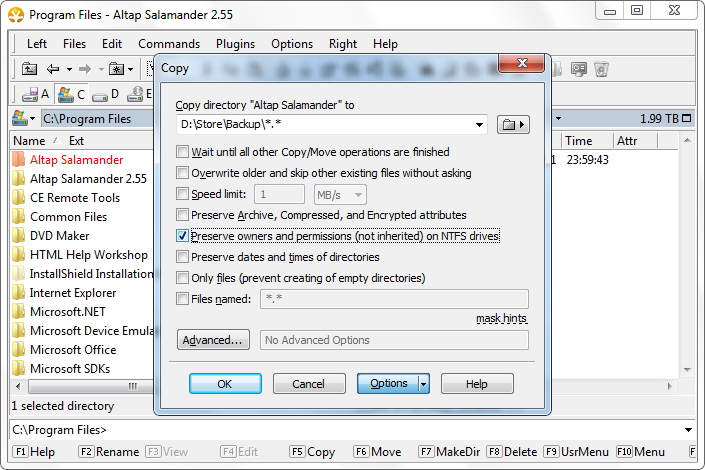Viewport: 705px width, 470px height.
Task: Check Overwrite older and skip existing files
Action: (x=182, y=173)
